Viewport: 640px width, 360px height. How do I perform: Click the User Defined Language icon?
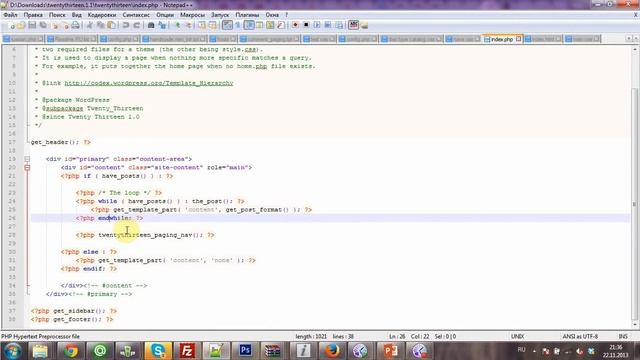click(x=259, y=25)
